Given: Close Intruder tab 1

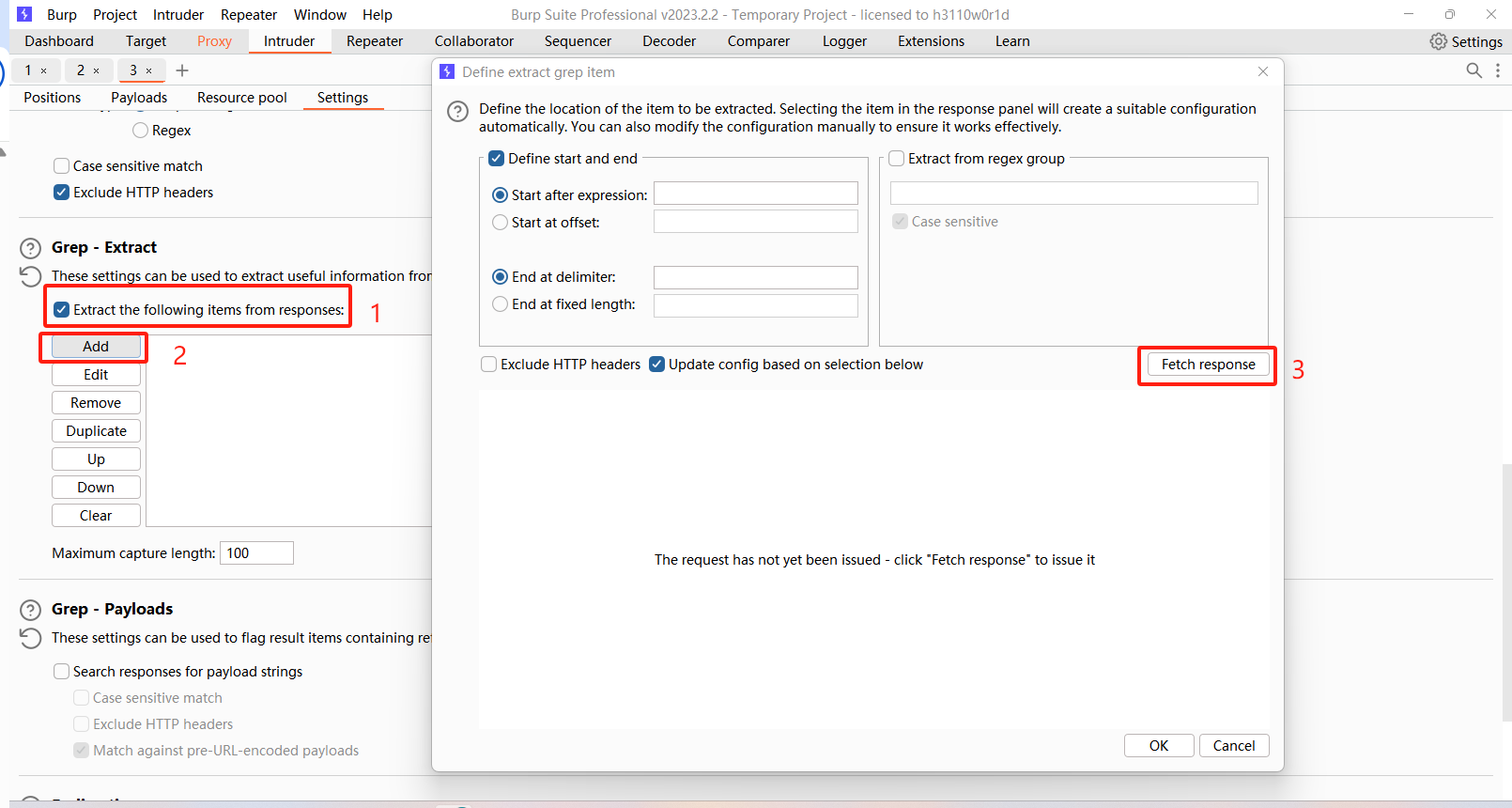Looking at the screenshot, I should pos(43,70).
